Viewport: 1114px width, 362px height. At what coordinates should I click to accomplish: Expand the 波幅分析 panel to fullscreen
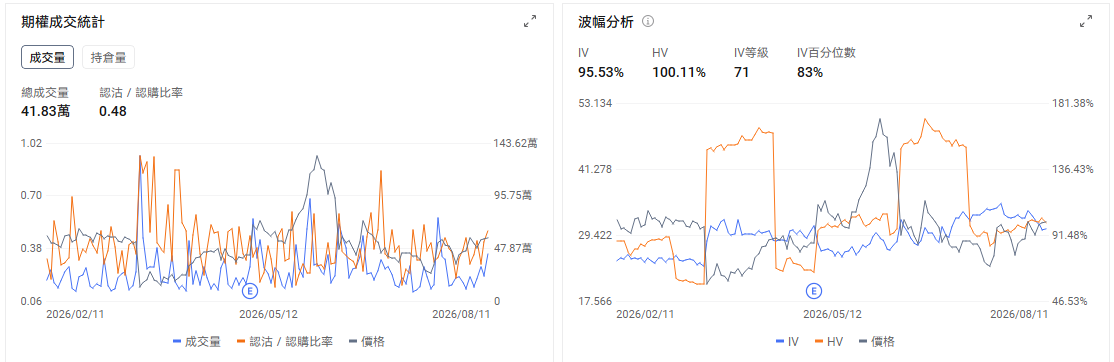tap(1086, 22)
